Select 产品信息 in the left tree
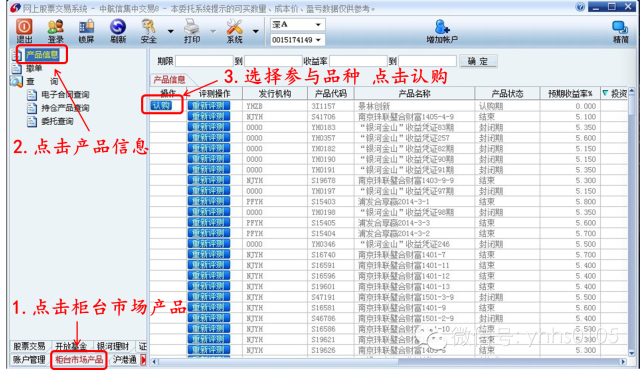Viewport: 640px width, 370px height. (42, 55)
